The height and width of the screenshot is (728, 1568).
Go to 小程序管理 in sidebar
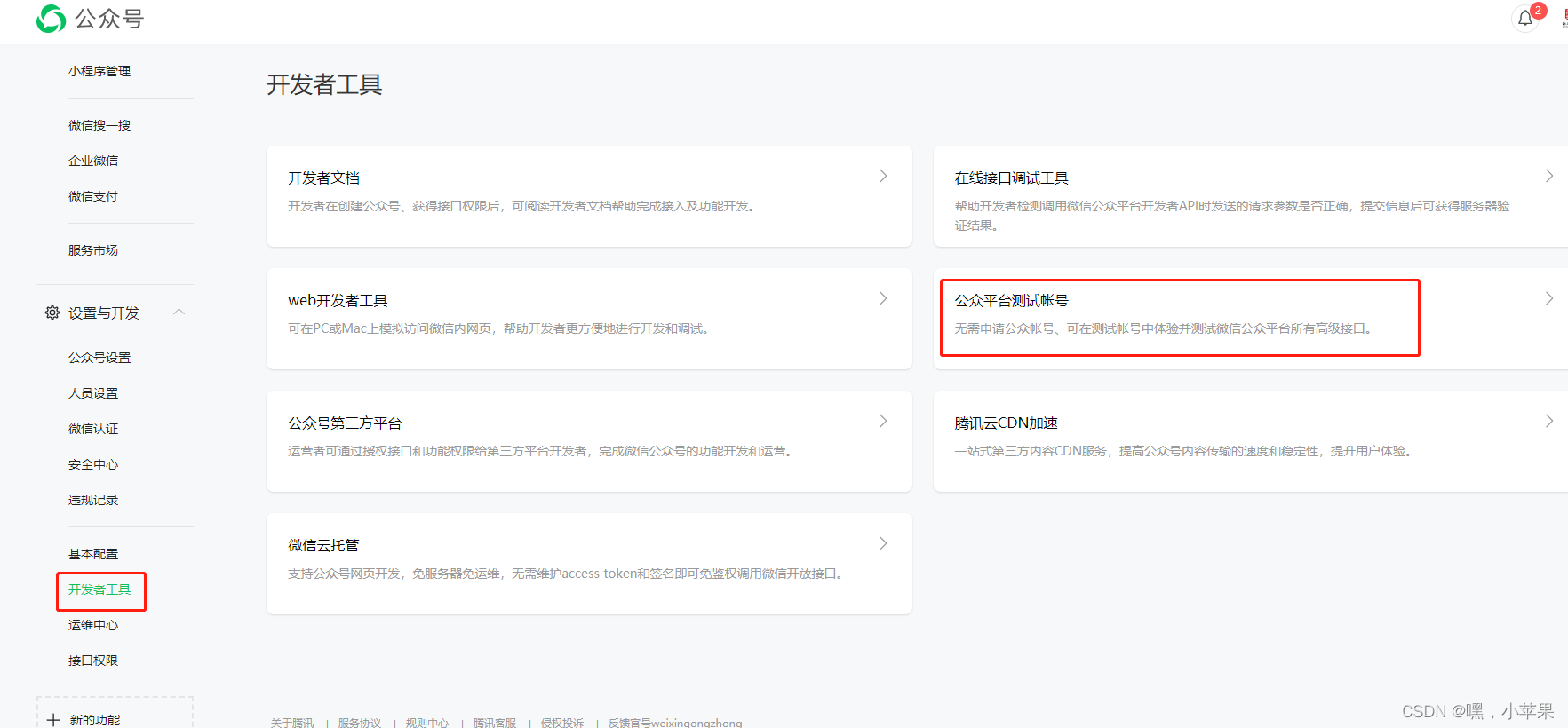tap(99, 71)
